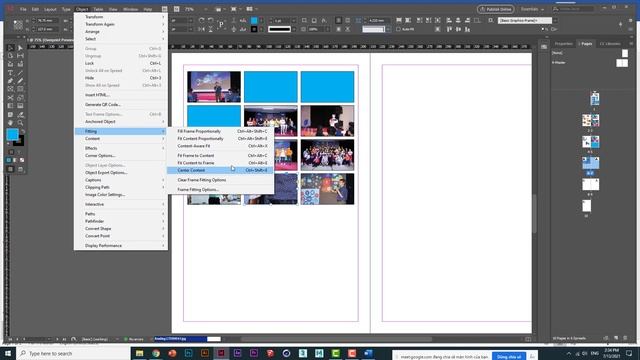Select the Pen tool
Image resolution: width=640 pixels, height=360 pixels.
pyautogui.click(x=11, y=81)
